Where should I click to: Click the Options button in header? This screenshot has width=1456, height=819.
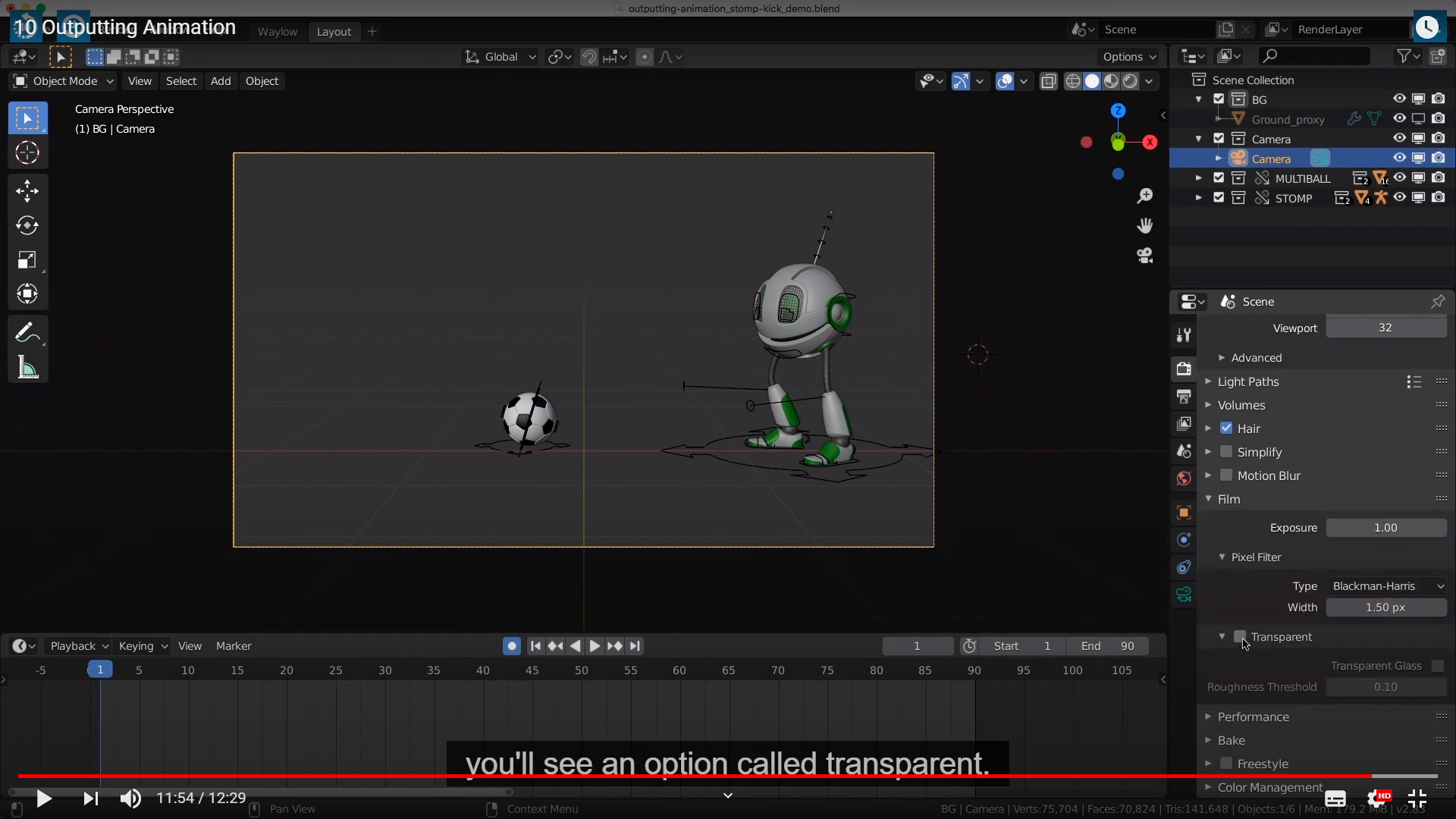click(x=1129, y=57)
